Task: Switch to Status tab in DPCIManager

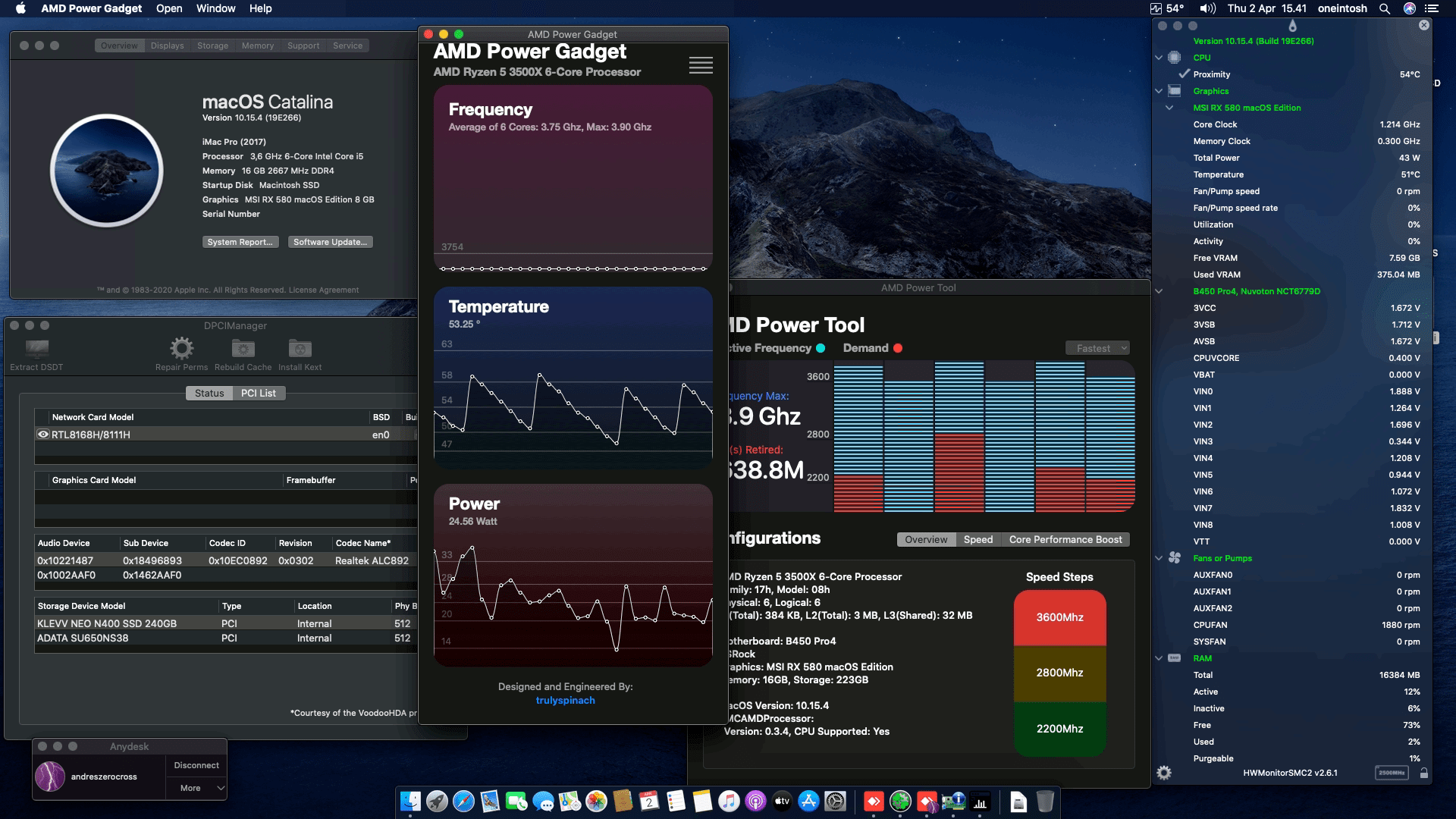Action: (209, 393)
